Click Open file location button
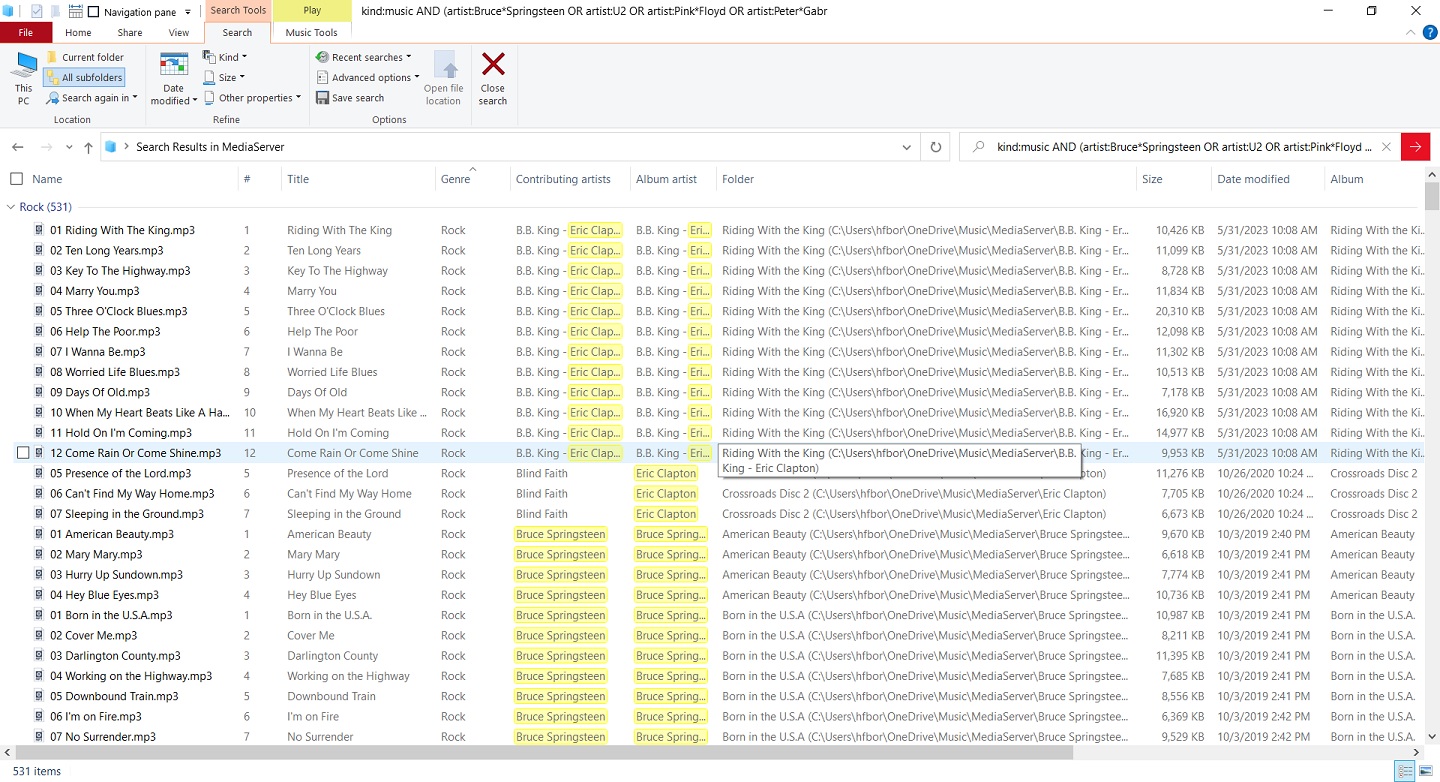The height and width of the screenshot is (782, 1440). point(444,78)
